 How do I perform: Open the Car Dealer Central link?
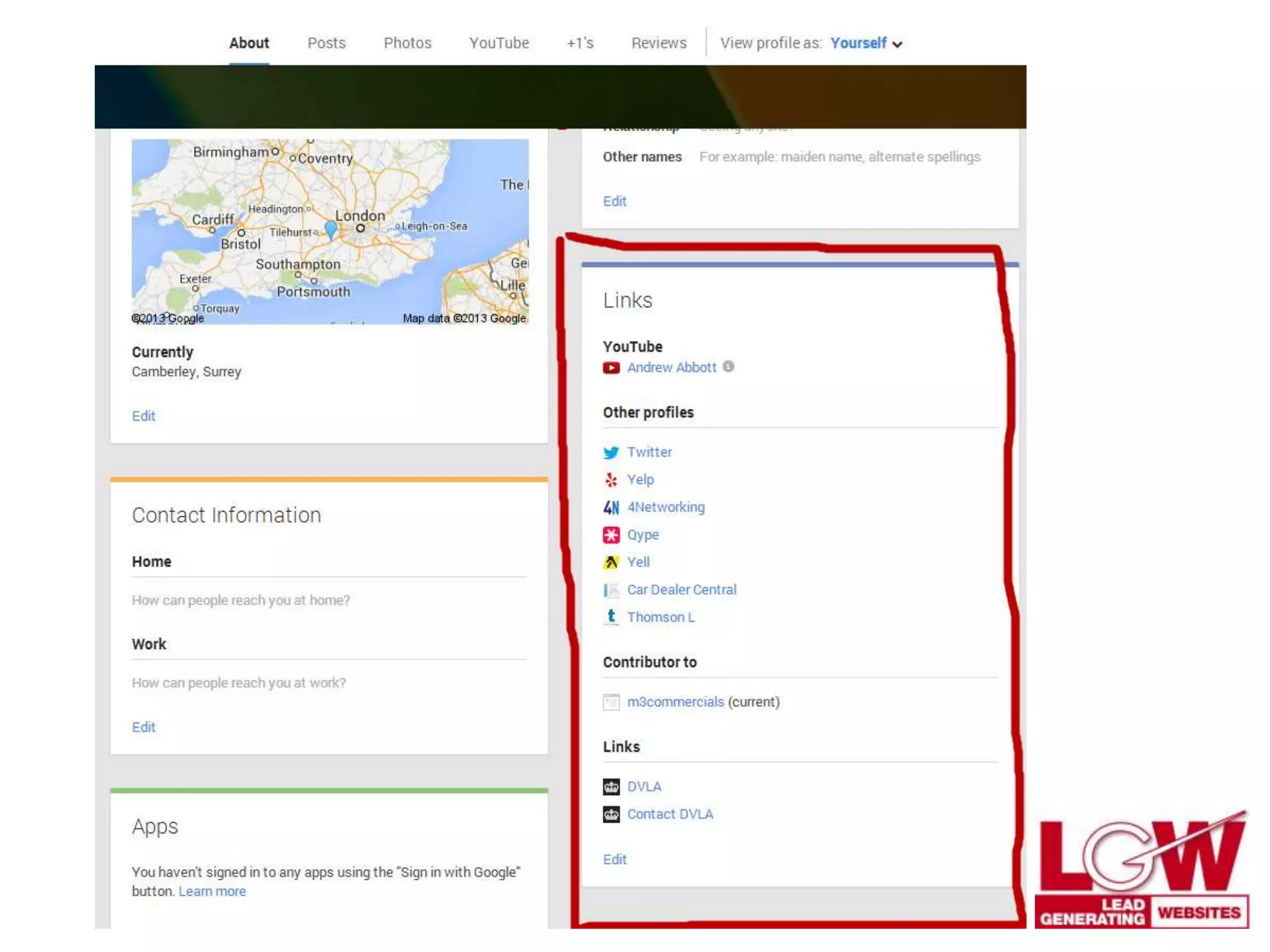682,589
